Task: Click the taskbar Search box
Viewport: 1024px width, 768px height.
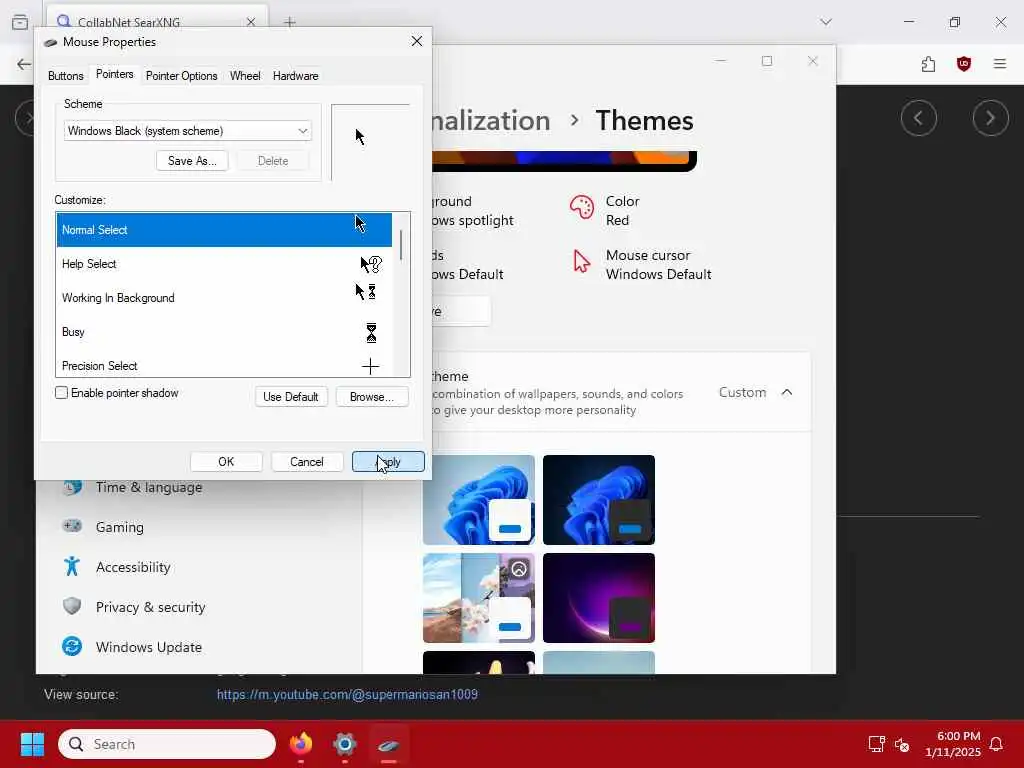Action: [x=167, y=744]
